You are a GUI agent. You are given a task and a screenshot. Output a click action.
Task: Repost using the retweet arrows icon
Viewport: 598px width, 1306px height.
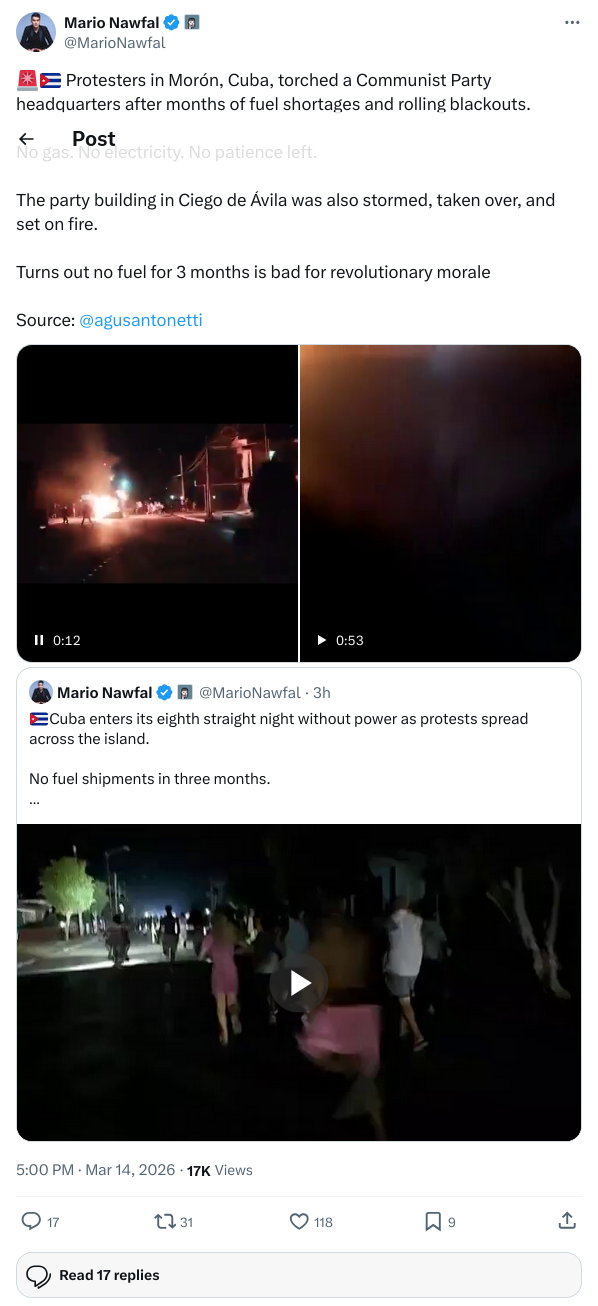[x=164, y=1221]
